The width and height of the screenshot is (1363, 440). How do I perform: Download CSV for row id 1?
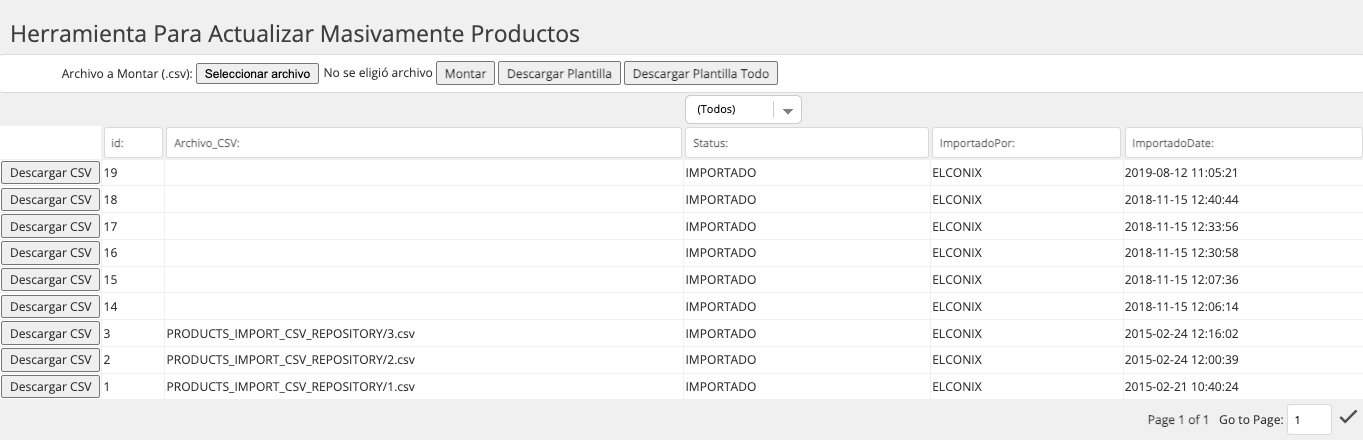coord(50,386)
